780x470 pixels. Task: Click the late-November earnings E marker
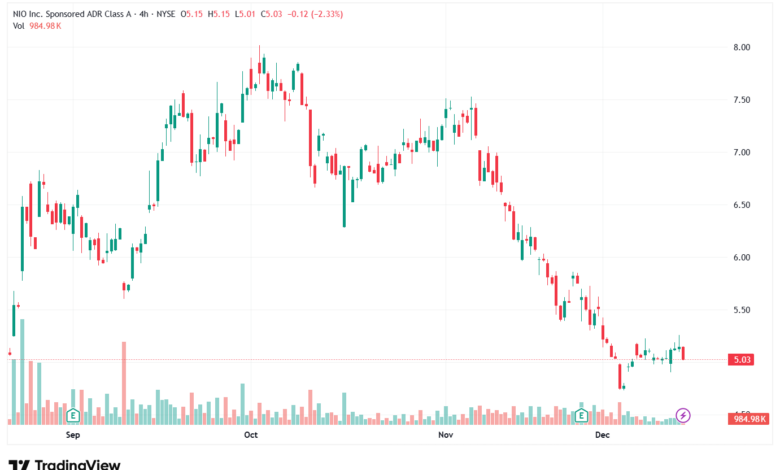581,415
